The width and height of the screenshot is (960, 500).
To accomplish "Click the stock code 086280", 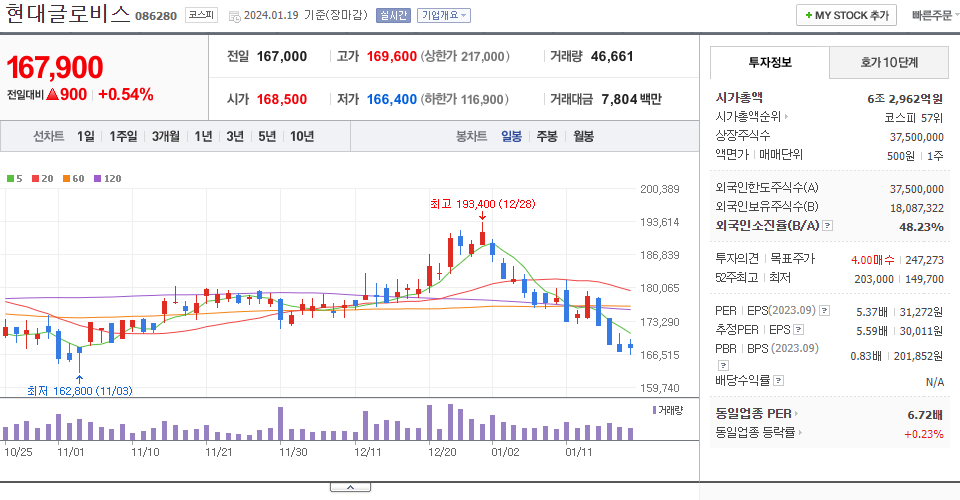I will pyautogui.click(x=156, y=16).
